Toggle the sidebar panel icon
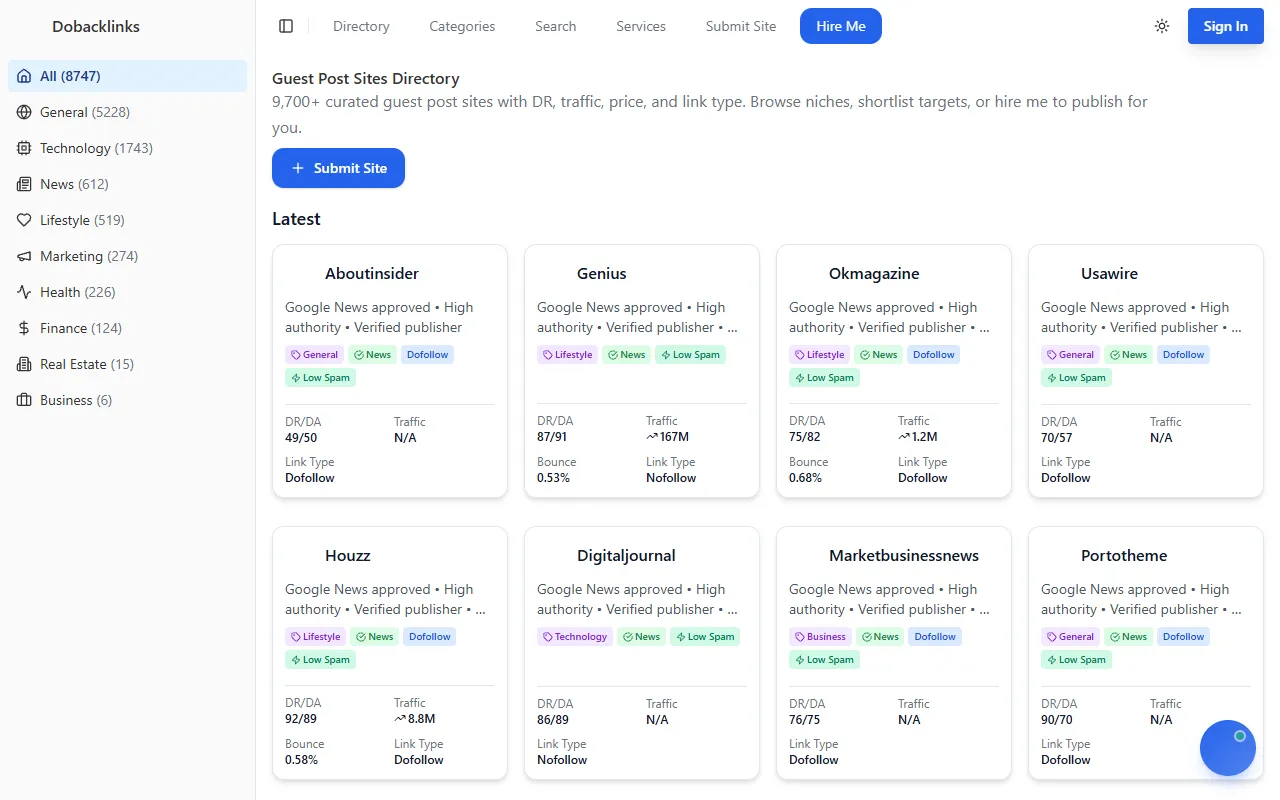Image resolution: width=1280 pixels, height=800 pixels. (x=286, y=26)
